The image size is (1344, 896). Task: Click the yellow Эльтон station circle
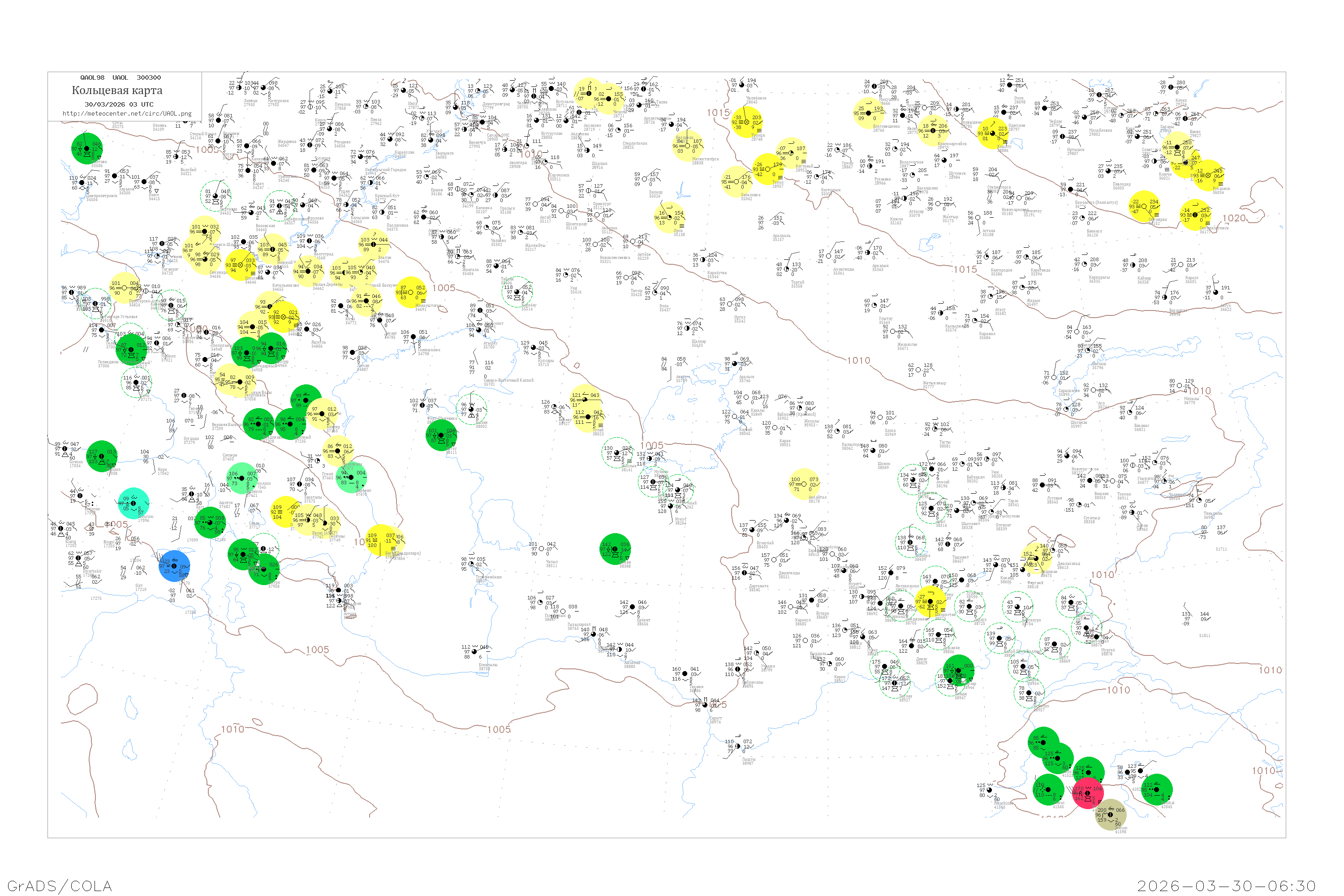[x=374, y=244]
